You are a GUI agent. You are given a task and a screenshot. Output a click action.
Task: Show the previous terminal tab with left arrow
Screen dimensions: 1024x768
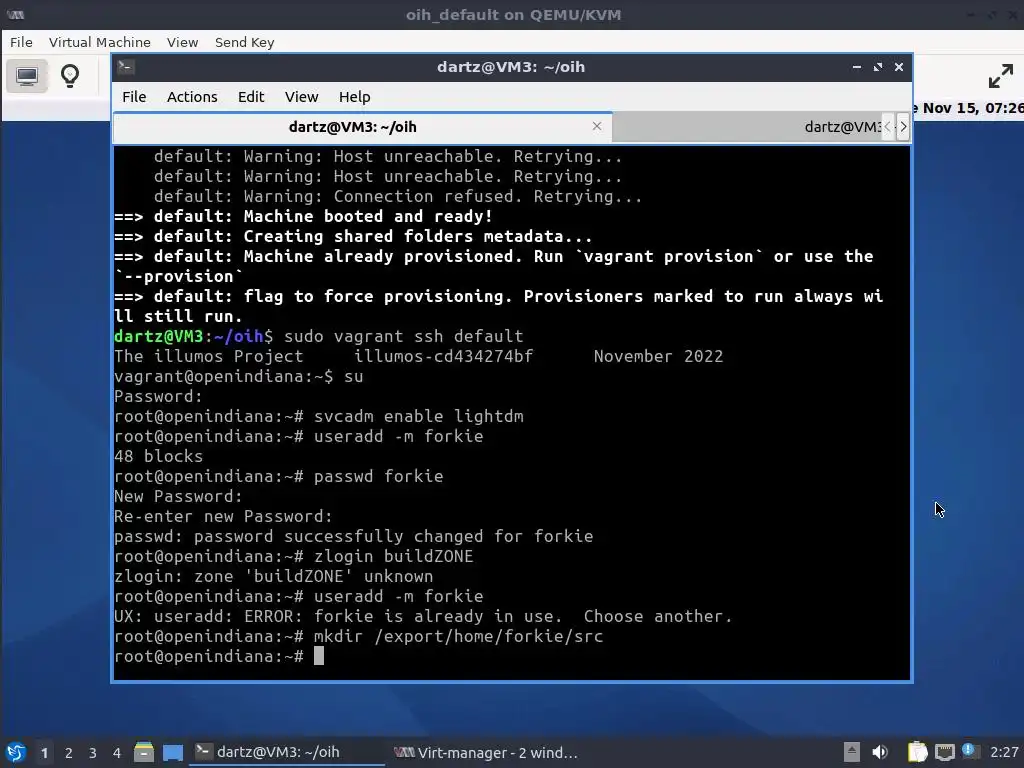click(x=888, y=127)
